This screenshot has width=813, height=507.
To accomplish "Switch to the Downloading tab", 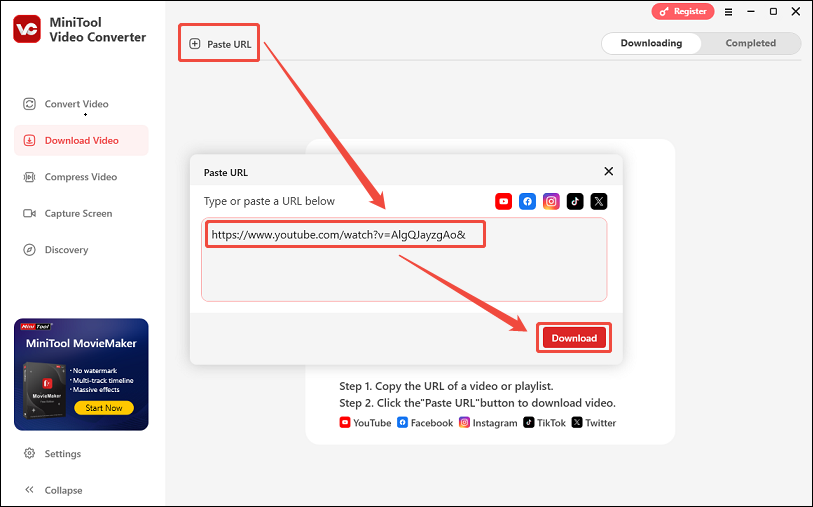I will pyautogui.click(x=651, y=43).
